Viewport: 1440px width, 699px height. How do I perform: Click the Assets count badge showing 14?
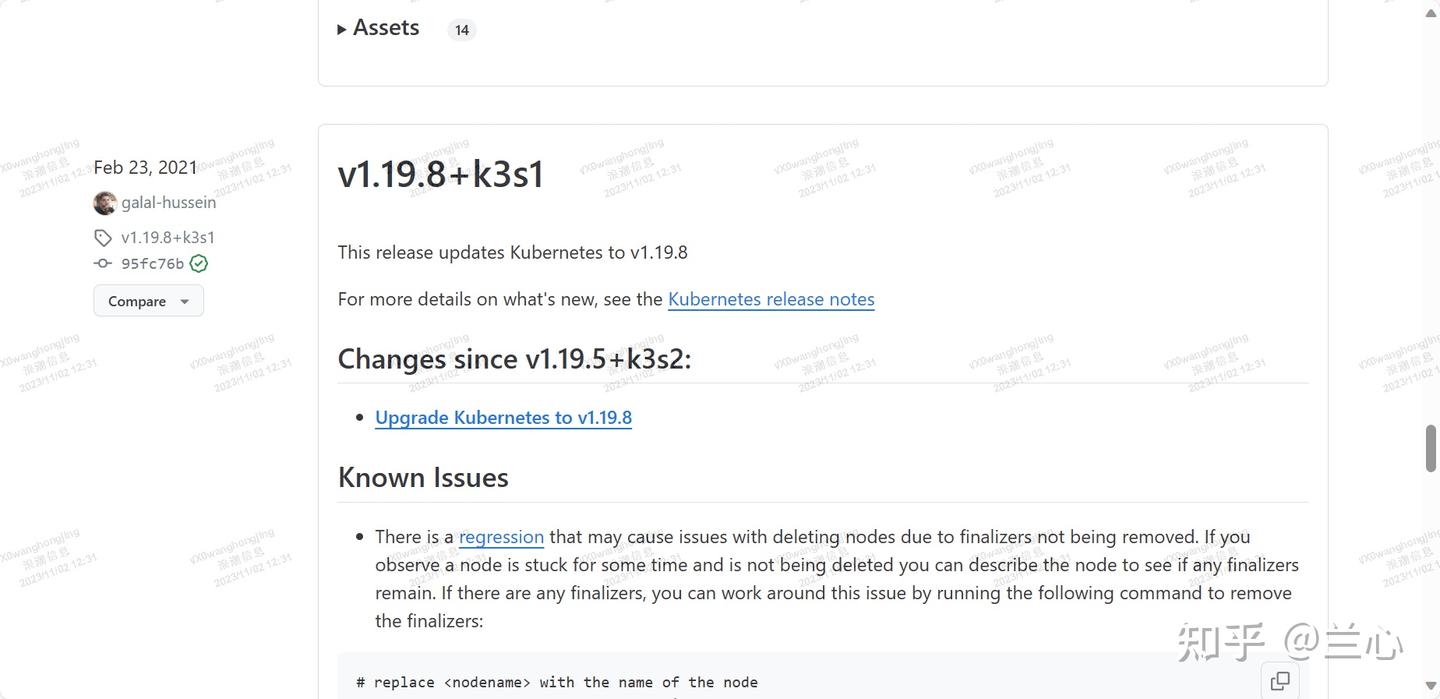[x=461, y=29]
